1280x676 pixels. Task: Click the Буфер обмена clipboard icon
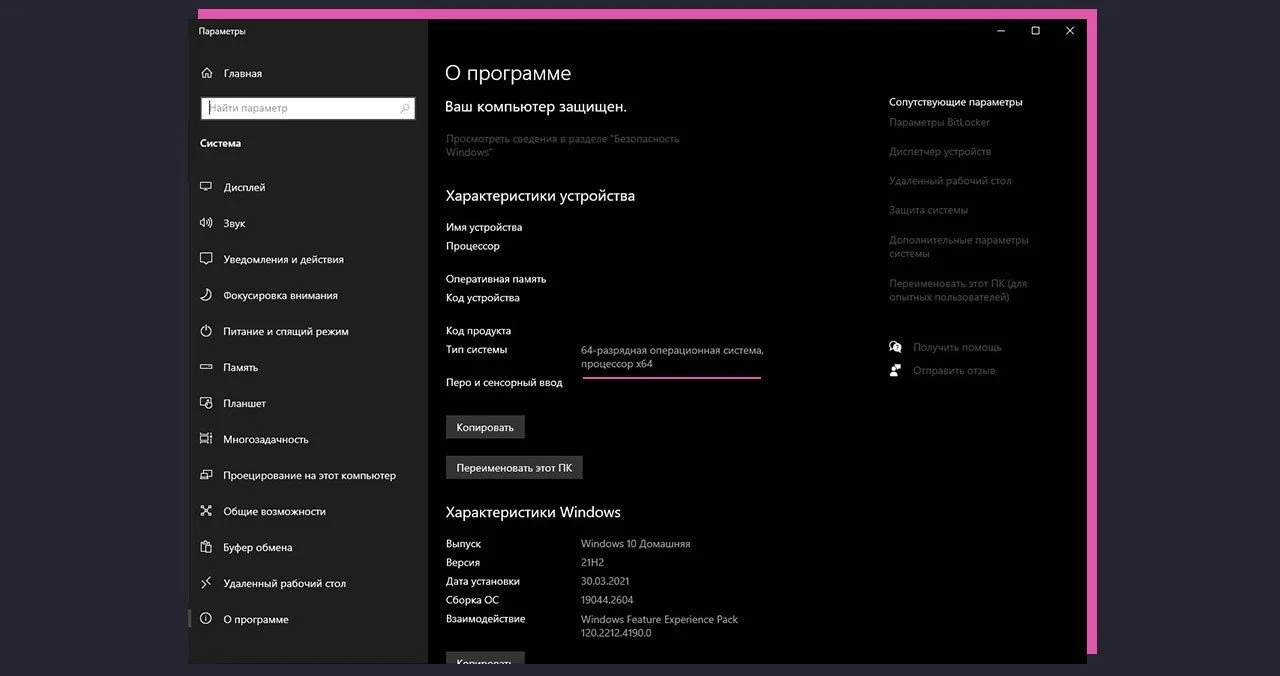[x=206, y=547]
